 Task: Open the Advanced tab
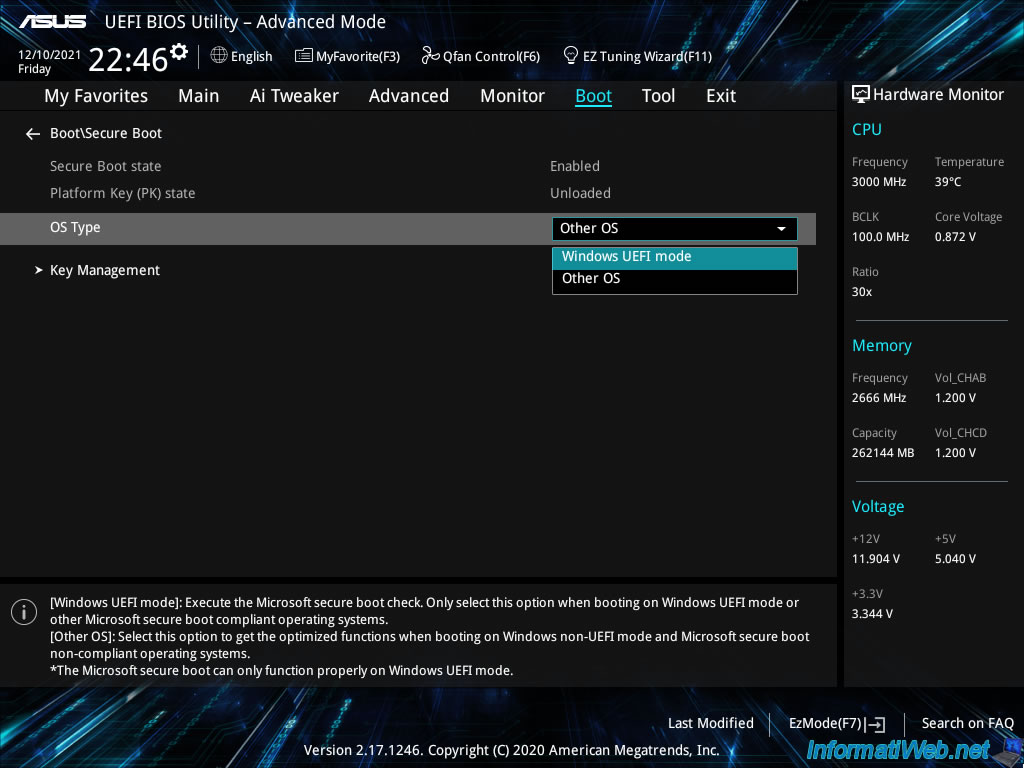pos(408,96)
